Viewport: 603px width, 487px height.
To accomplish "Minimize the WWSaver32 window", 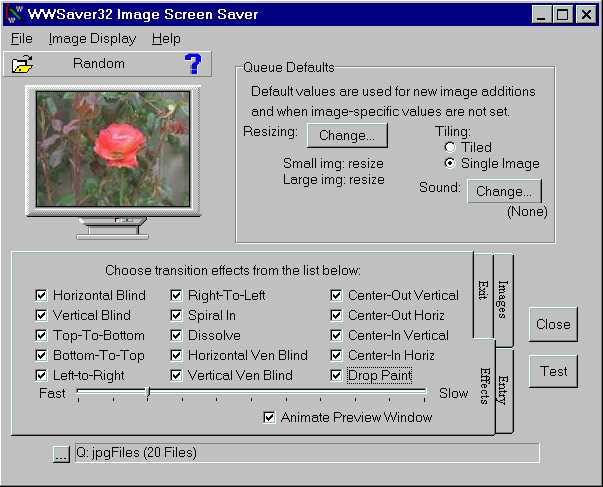I will pyautogui.click(x=541, y=15).
